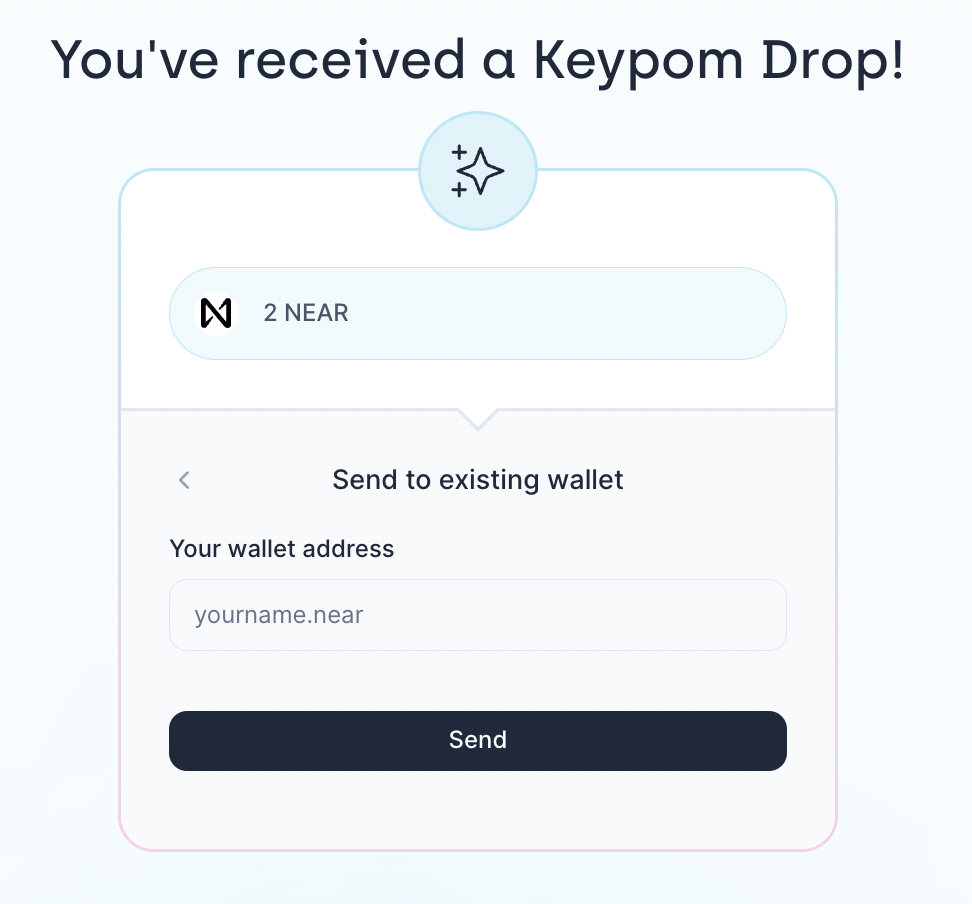Viewport: 972px width, 904px height.
Task: Click the Send to existing wallet heading
Action: tap(478, 480)
